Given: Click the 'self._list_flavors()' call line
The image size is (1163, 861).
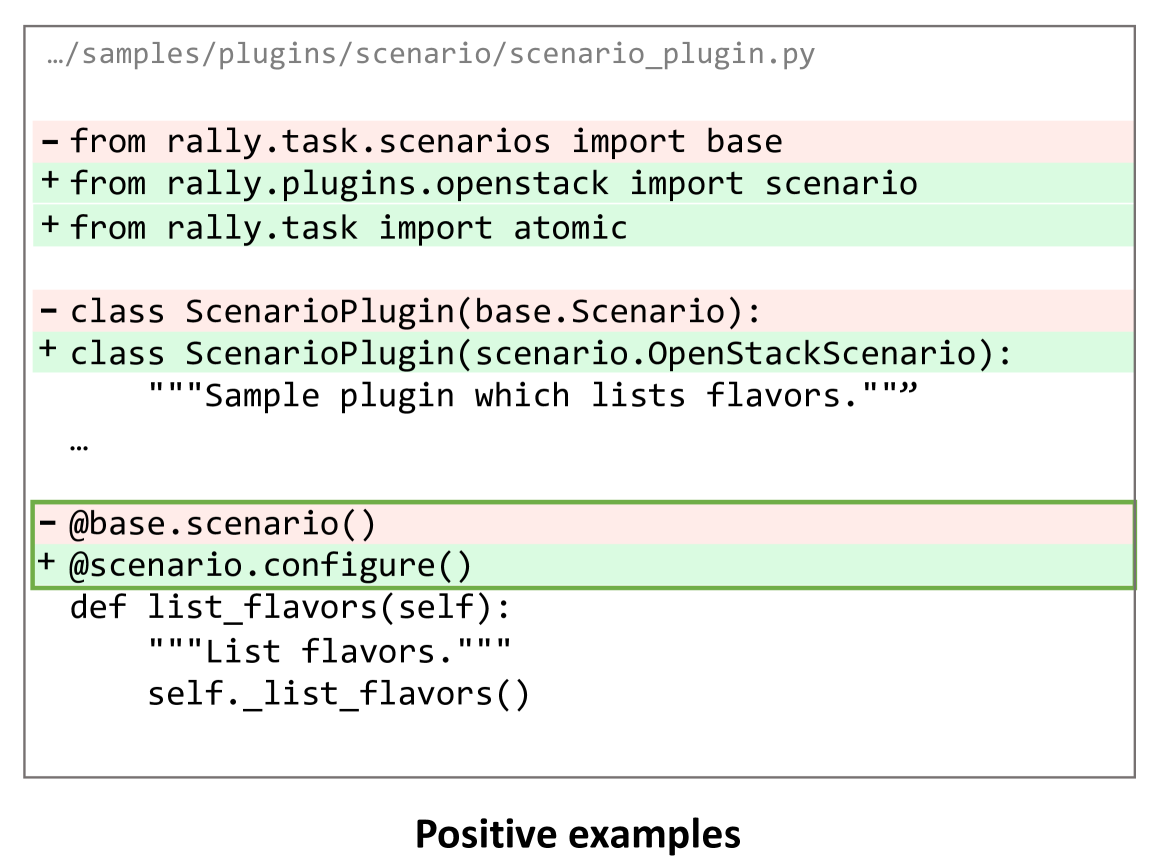Looking at the screenshot, I should coord(338,693).
